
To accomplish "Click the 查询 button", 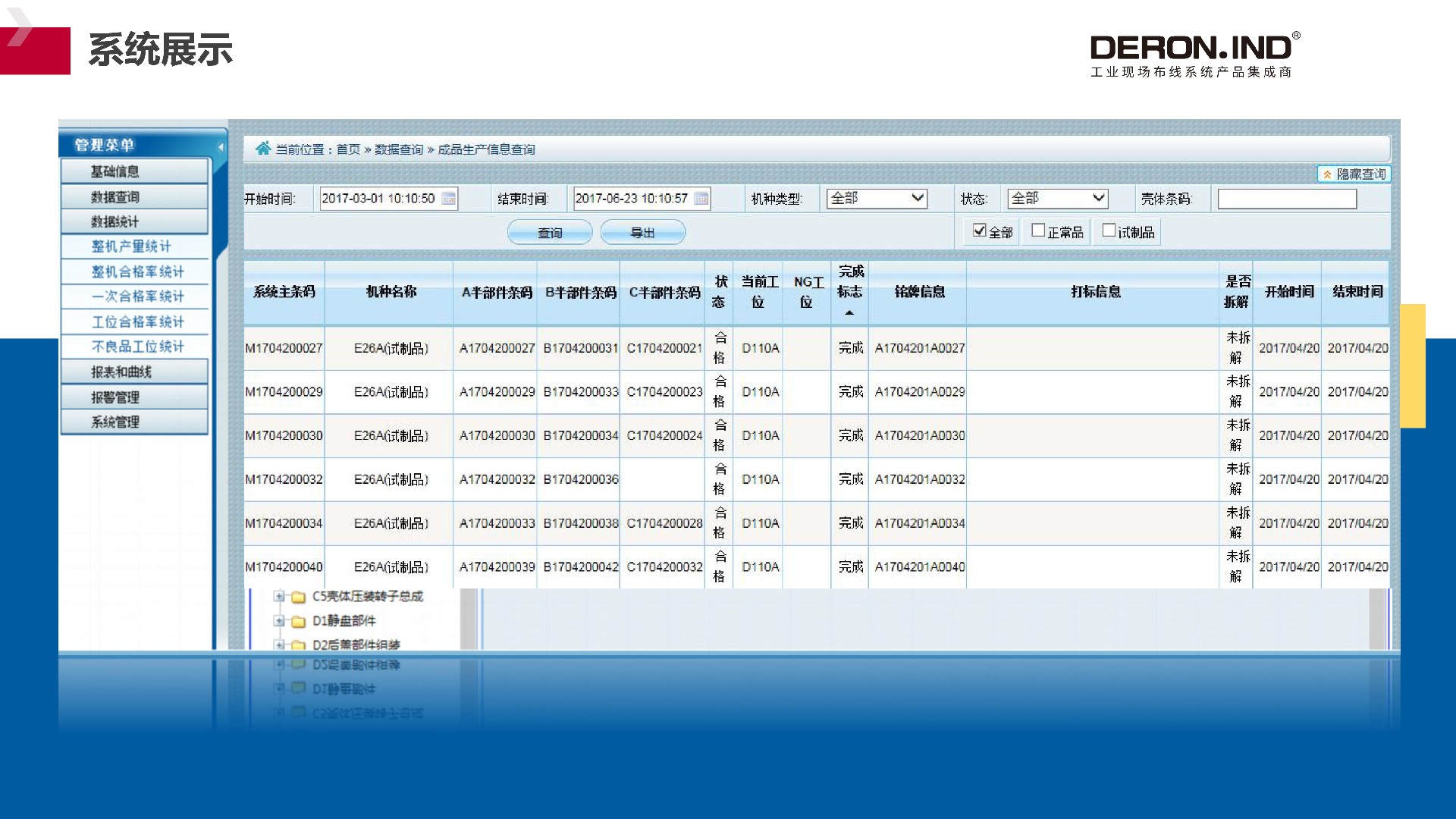I will point(550,233).
